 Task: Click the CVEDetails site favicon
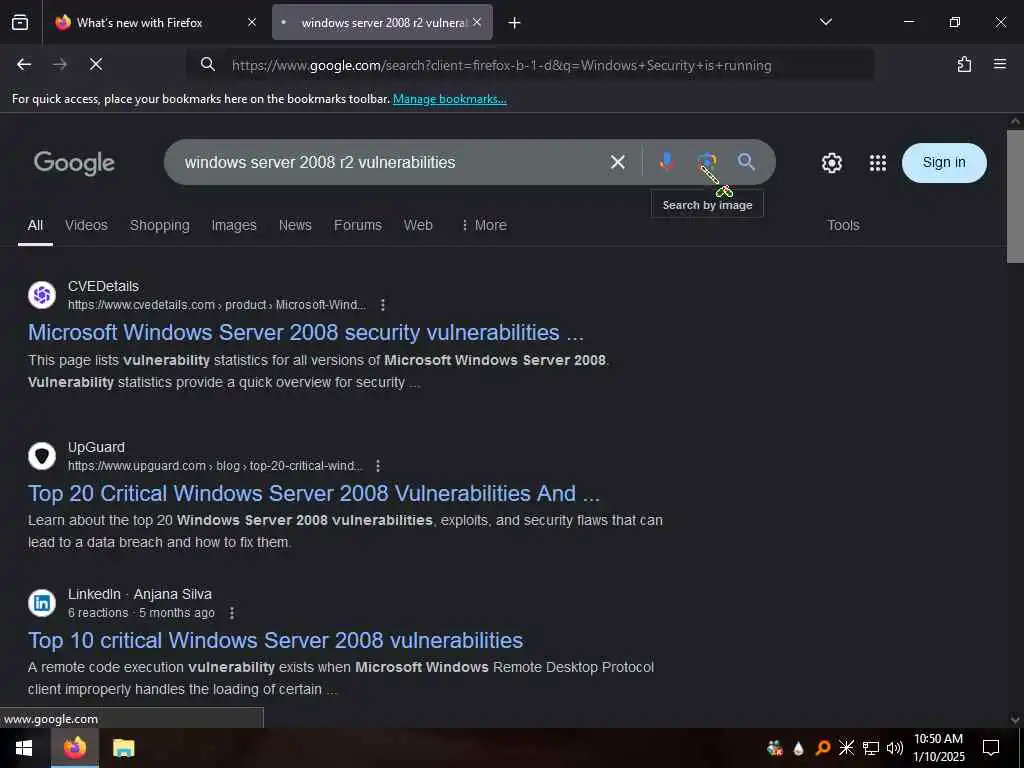42,295
